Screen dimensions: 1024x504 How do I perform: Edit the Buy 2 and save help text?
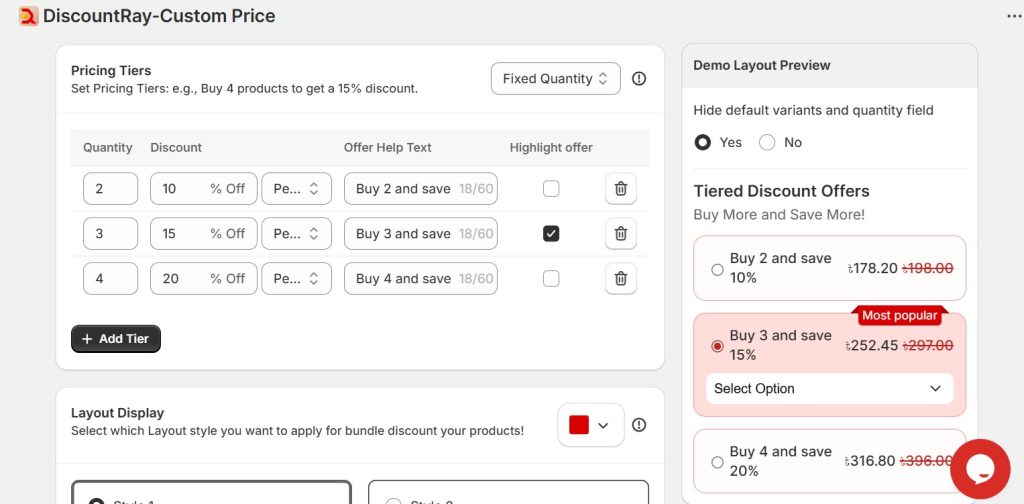point(421,189)
